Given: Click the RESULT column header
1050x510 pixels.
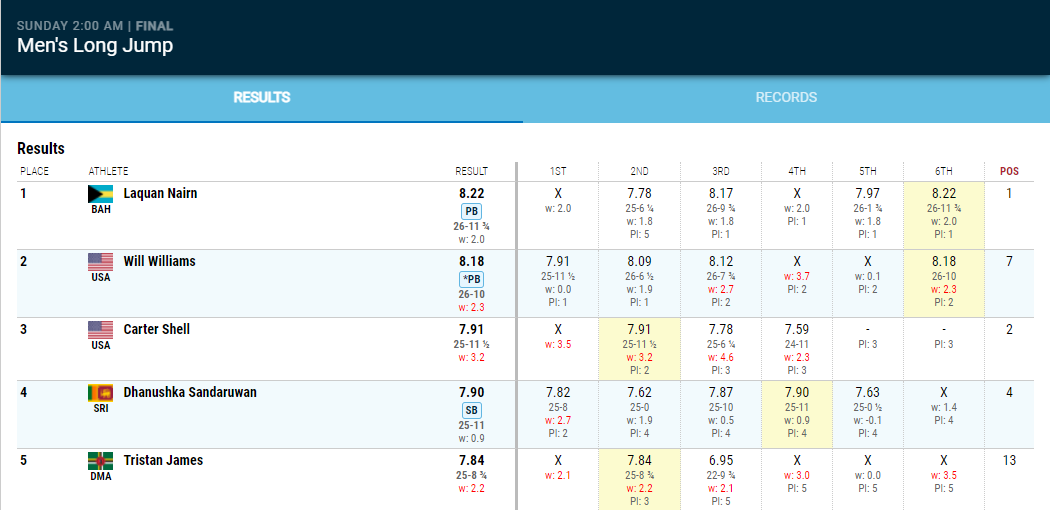Looking at the screenshot, I should pyautogui.click(x=471, y=171).
